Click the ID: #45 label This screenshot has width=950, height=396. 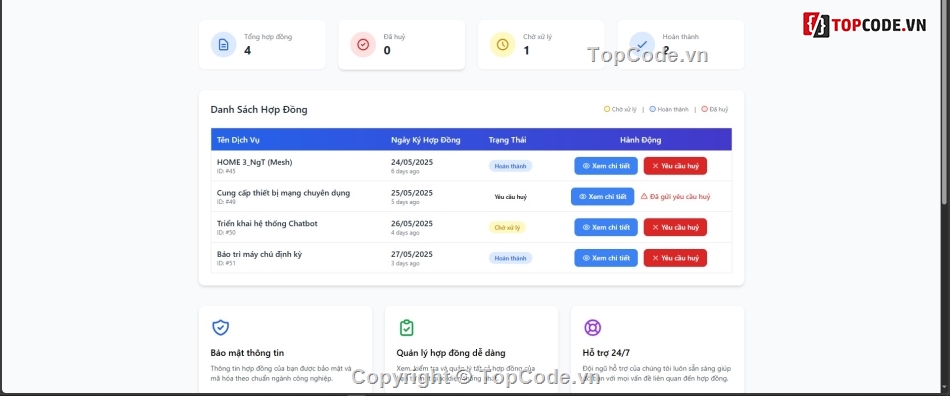227,171
